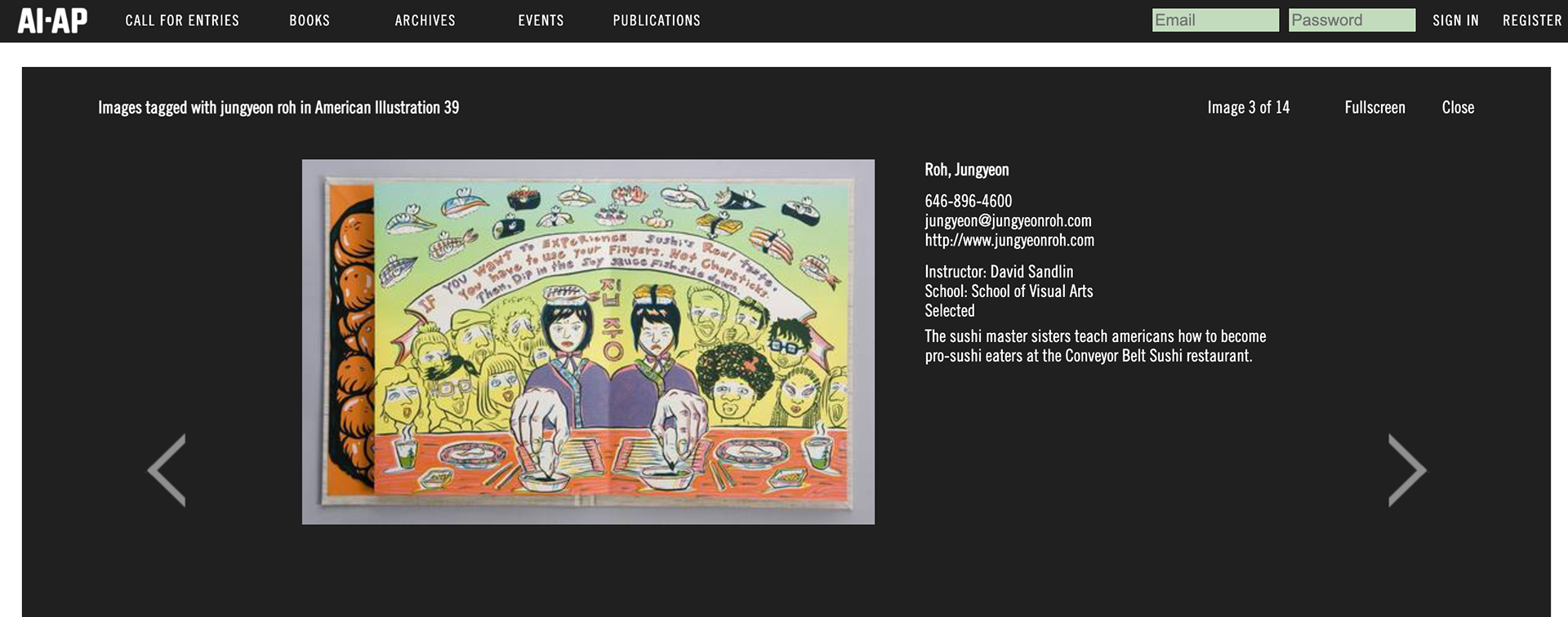Open the sushi illustration image
1568x617 pixels.
click(588, 341)
